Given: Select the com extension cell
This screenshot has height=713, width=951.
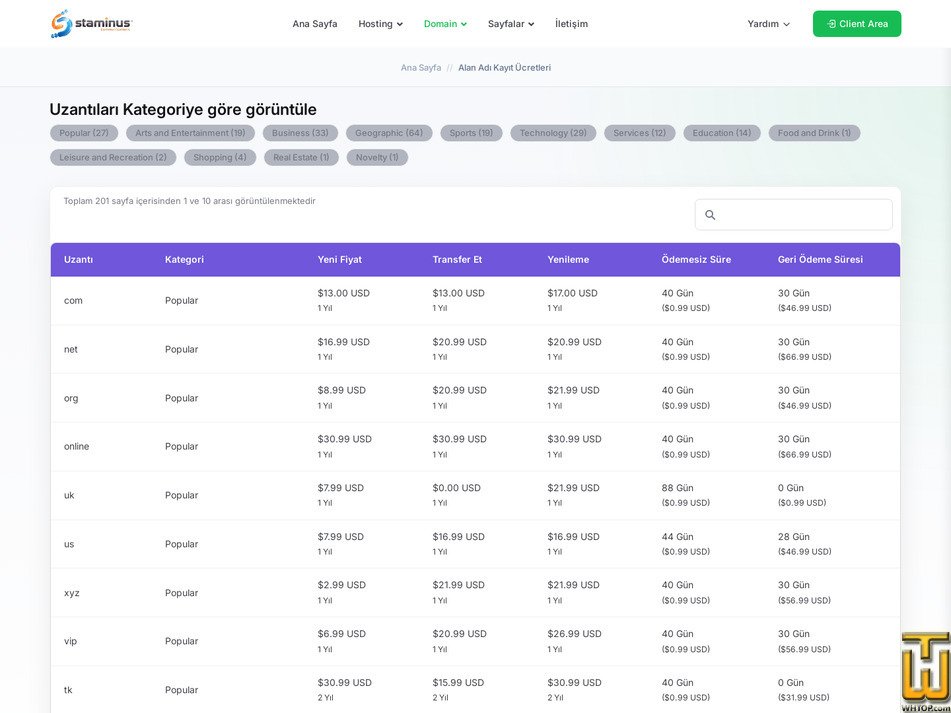Looking at the screenshot, I should pyautogui.click(x=73, y=301).
